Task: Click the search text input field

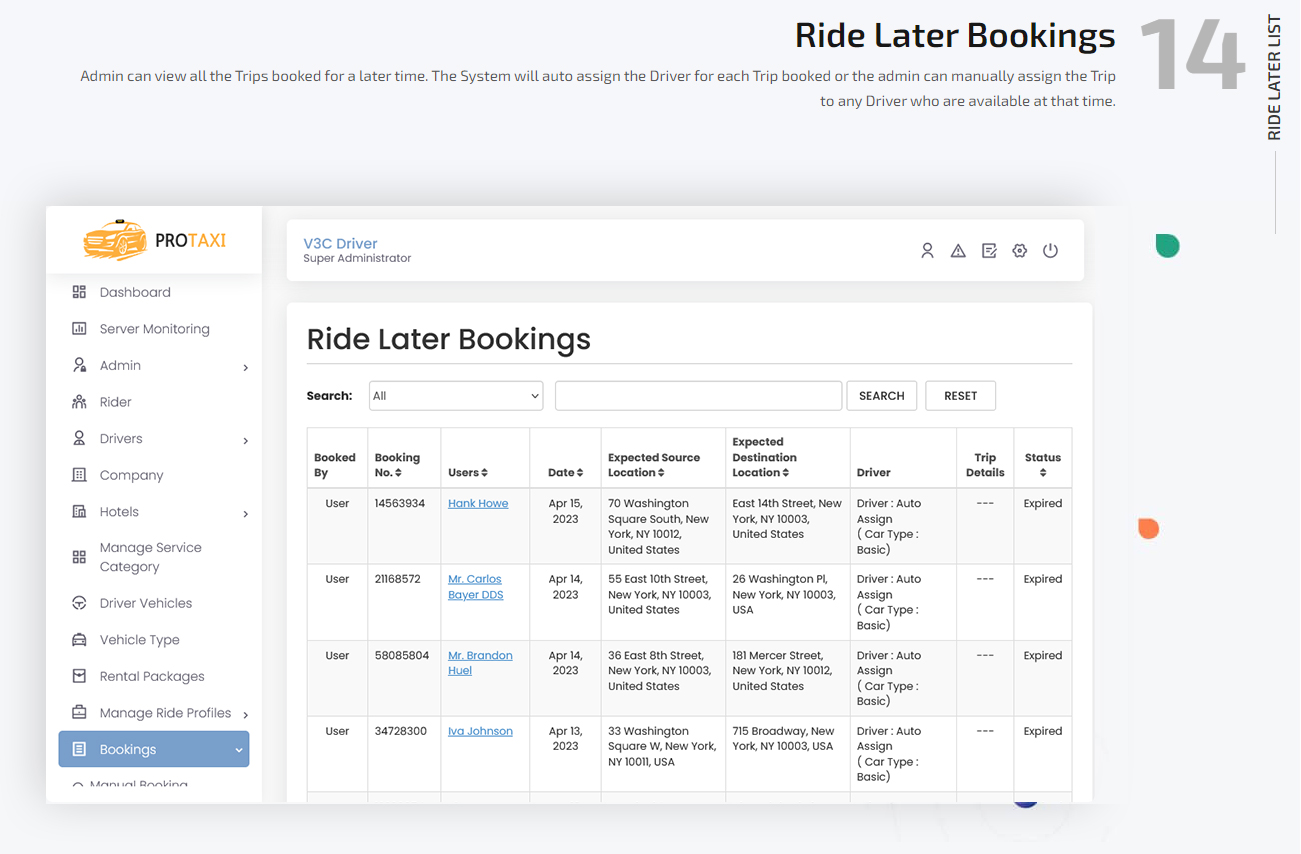Action: 698,396
